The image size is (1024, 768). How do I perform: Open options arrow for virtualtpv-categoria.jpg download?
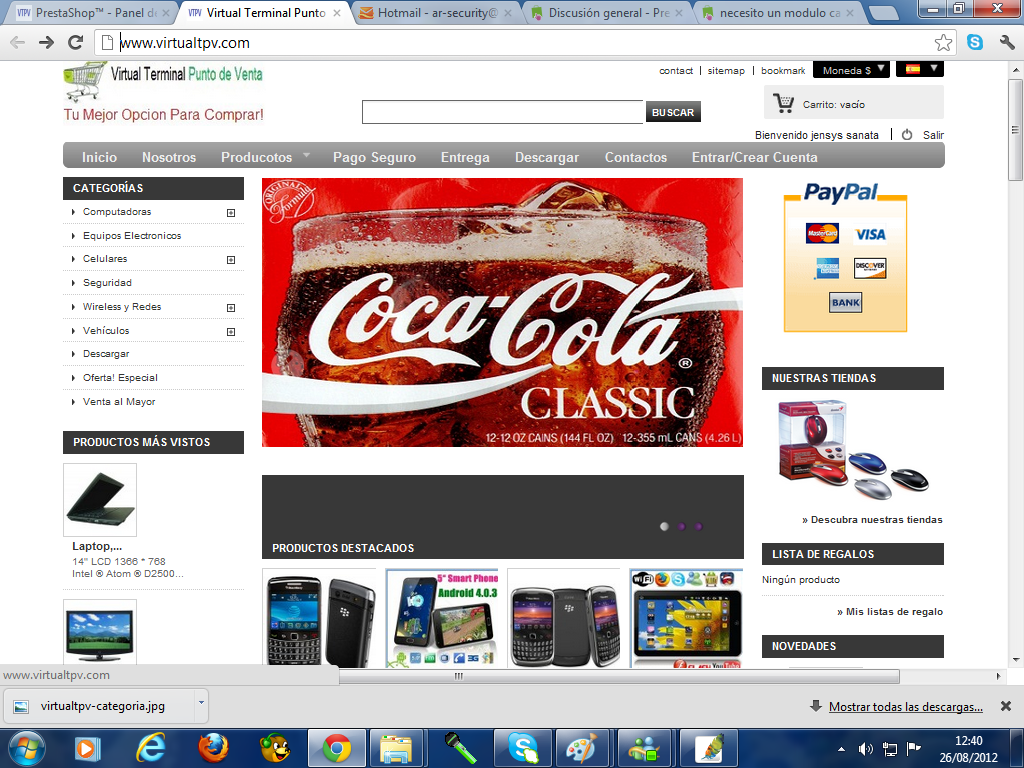pos(201,703)
